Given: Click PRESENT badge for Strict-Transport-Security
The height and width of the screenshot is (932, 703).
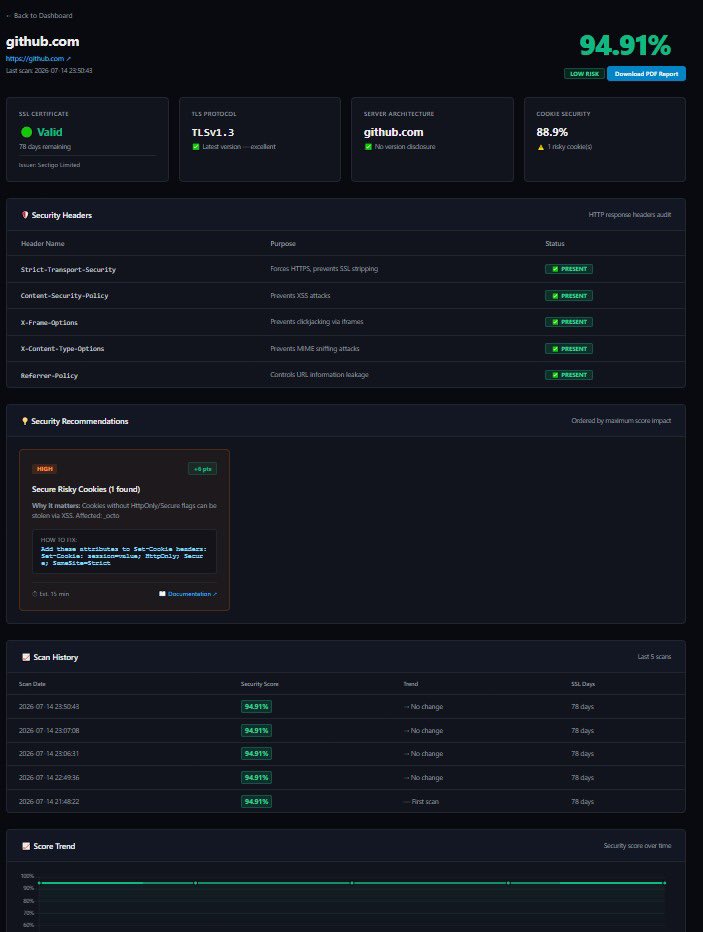Looking at the screenshot, I should pos(569,269).
